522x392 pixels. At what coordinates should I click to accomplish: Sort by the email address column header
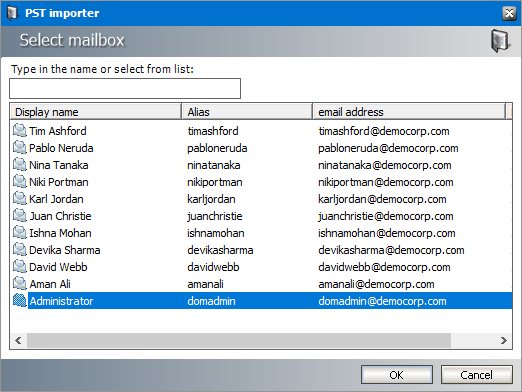pyautogui.click(x=409, y=112)
